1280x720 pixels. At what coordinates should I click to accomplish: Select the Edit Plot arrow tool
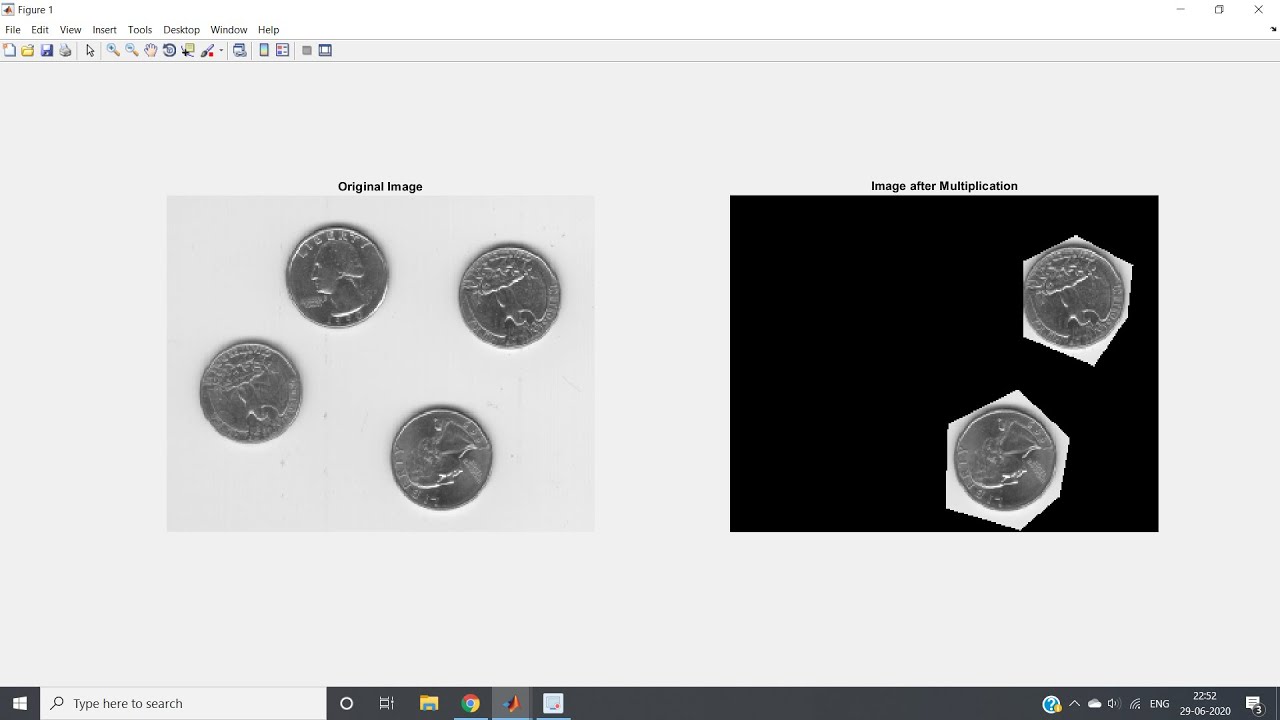(x=90, y=50)
